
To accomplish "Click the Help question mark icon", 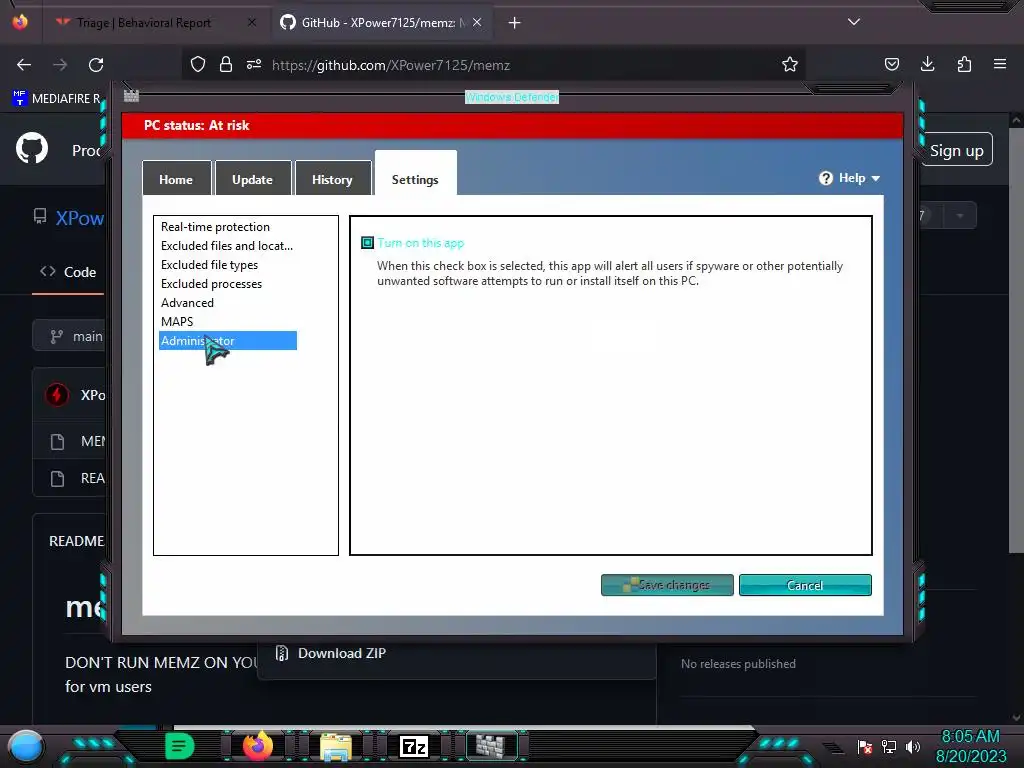I will [x=825, y=178].
